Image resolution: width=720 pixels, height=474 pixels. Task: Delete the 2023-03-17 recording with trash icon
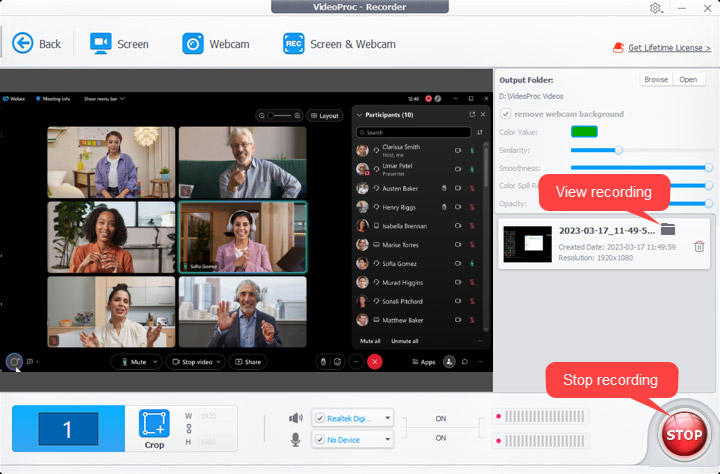699,247
